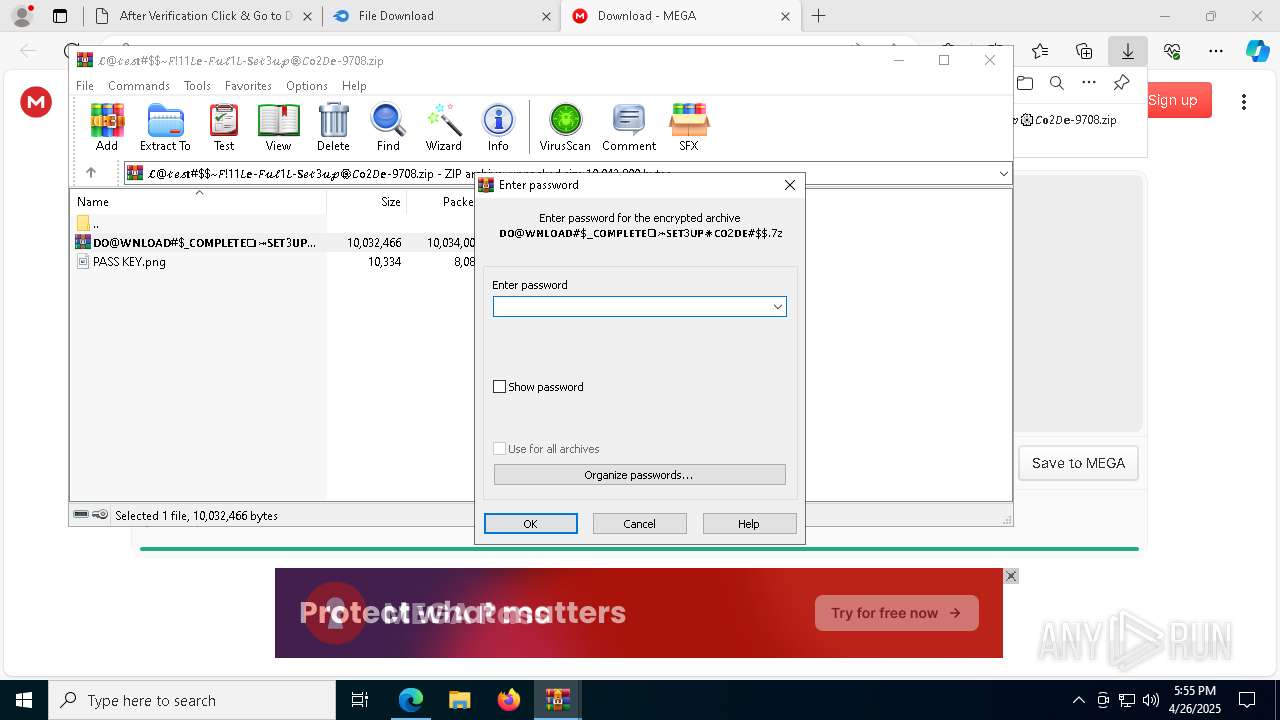Open the Options menu
The height and width of the screenshot is (720, 1280).
tap(307, 86)
